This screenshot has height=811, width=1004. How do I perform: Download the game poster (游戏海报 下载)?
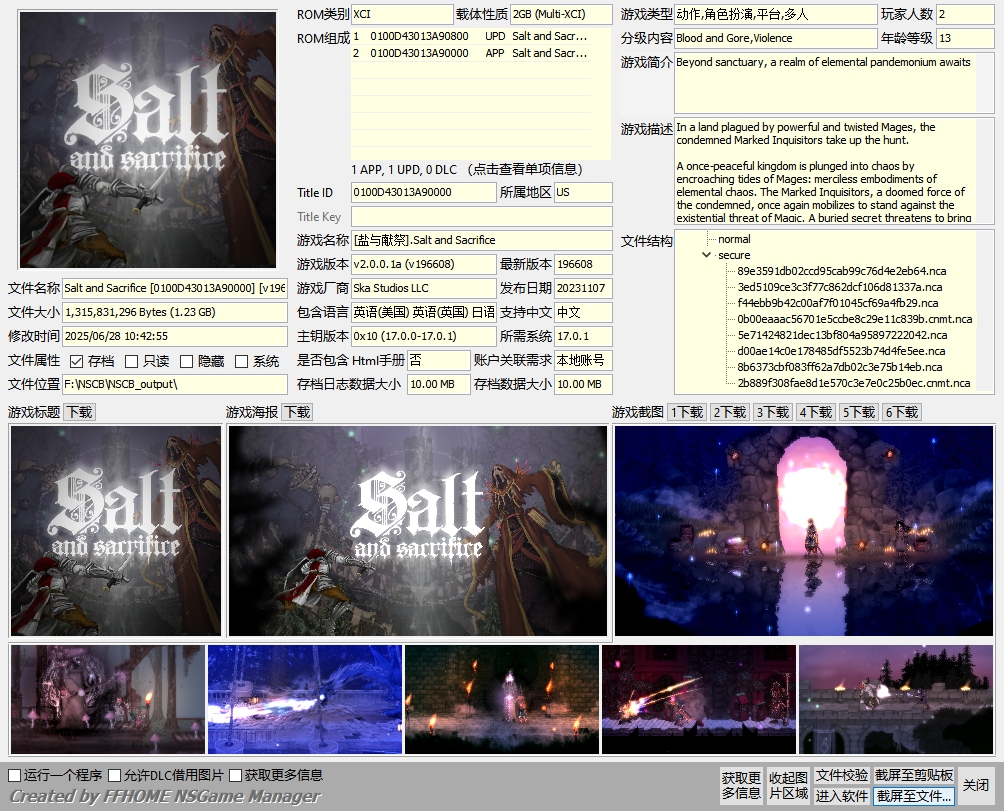(297, 412)
